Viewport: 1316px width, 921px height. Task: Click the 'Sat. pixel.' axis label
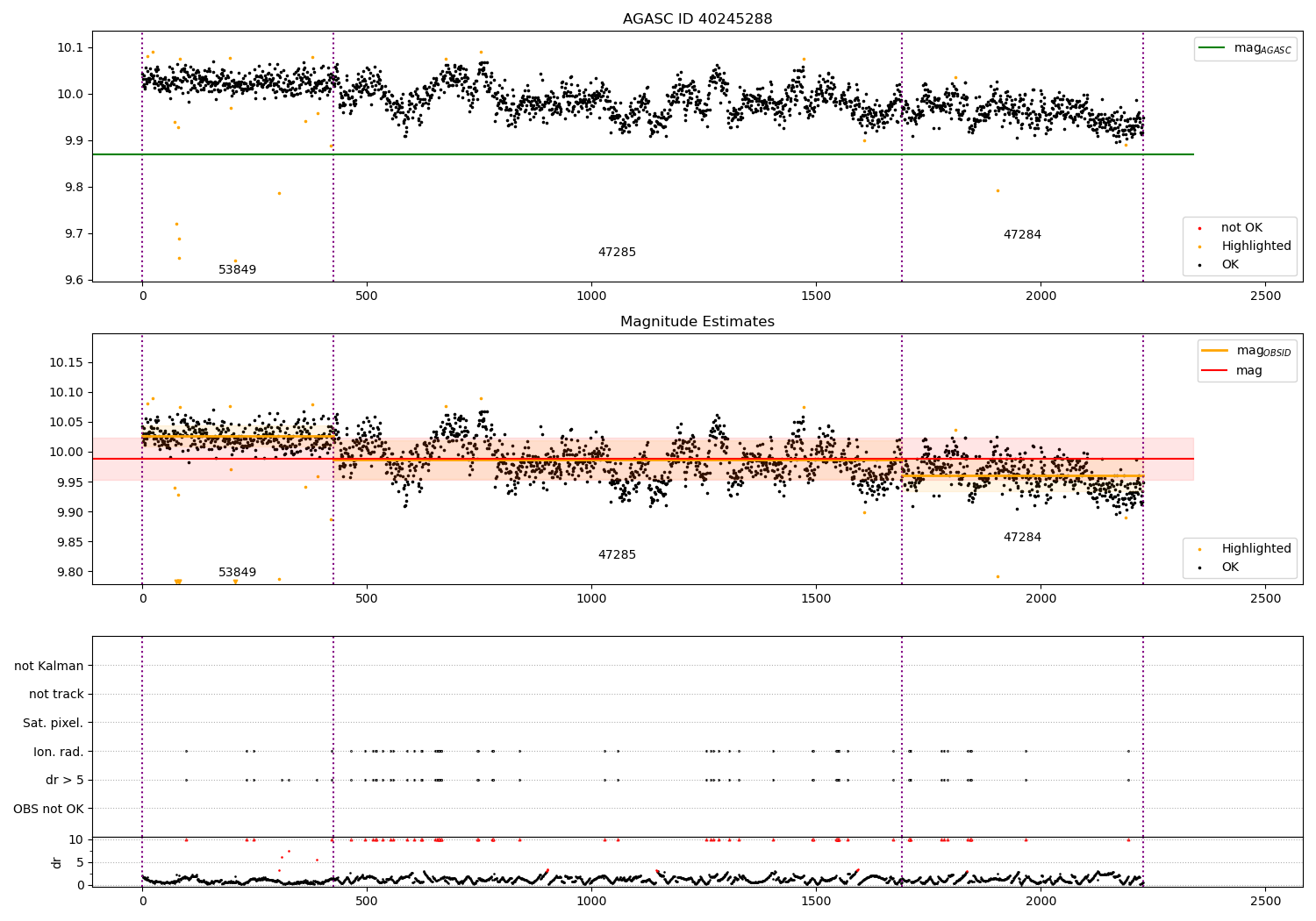[x=54, y=724]
